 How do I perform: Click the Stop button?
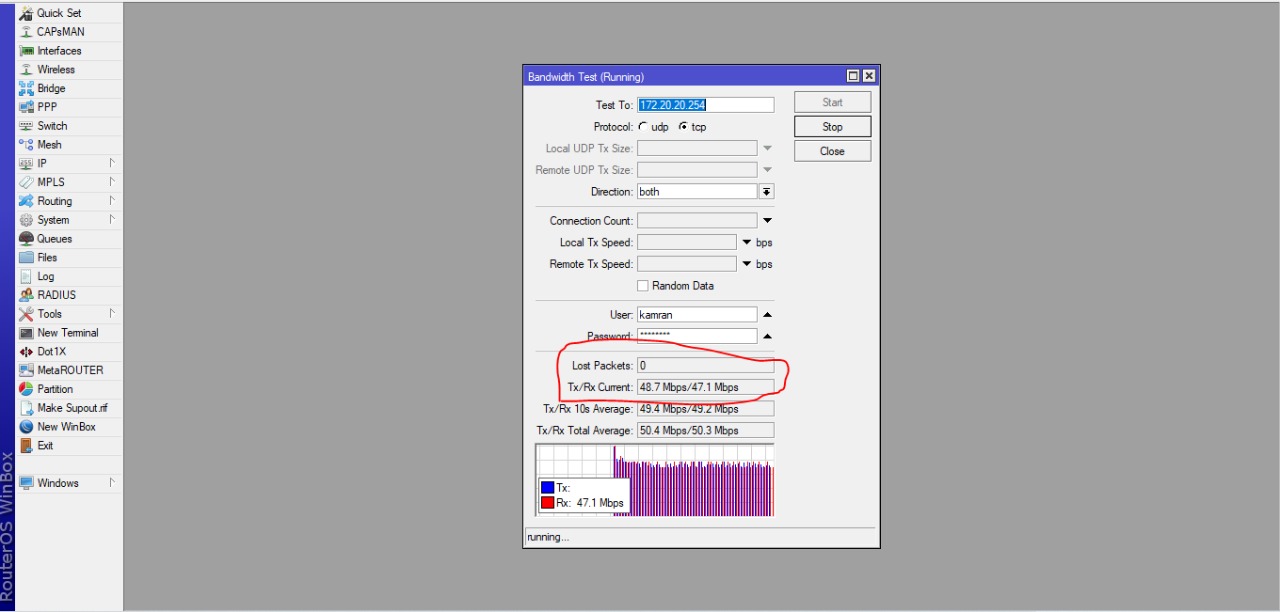[832, 127]
